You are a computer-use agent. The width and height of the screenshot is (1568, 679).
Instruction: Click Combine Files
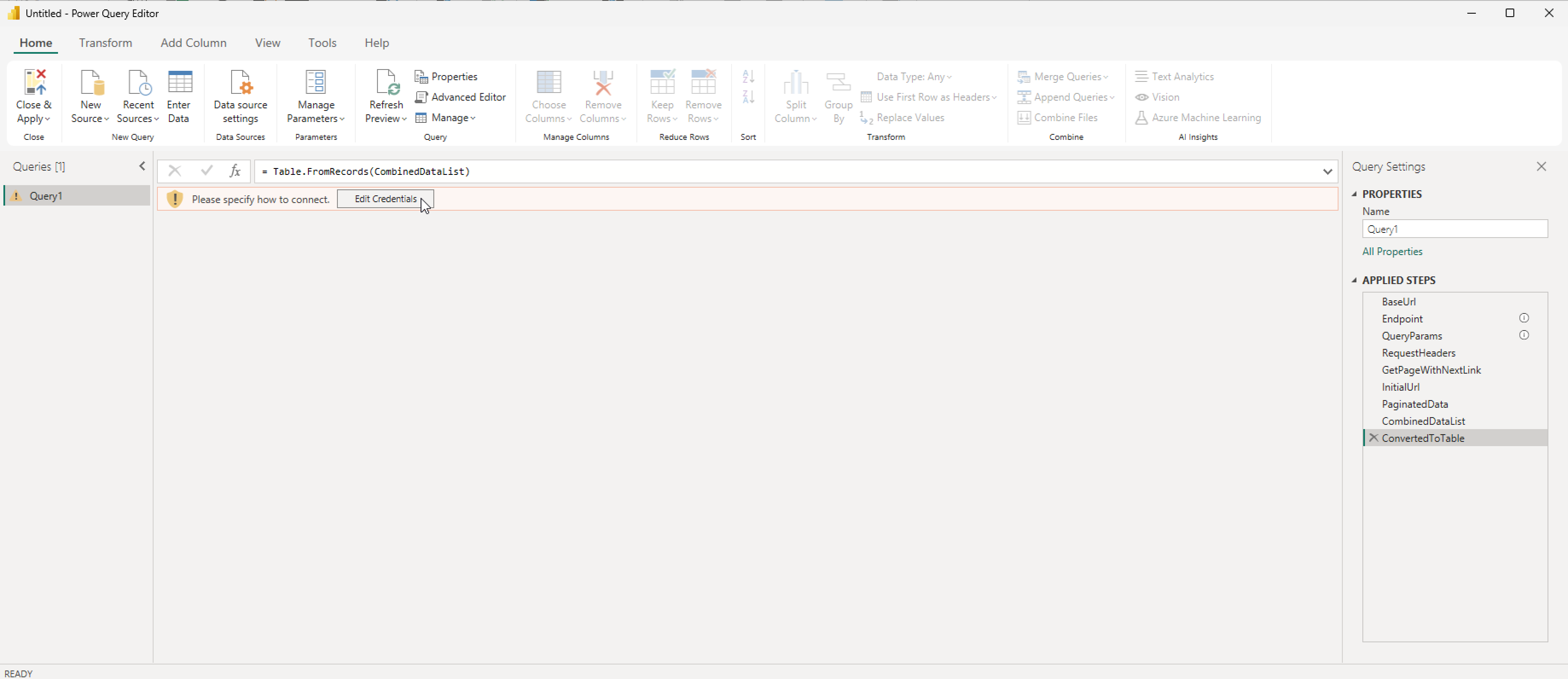tap(1057, 118)
